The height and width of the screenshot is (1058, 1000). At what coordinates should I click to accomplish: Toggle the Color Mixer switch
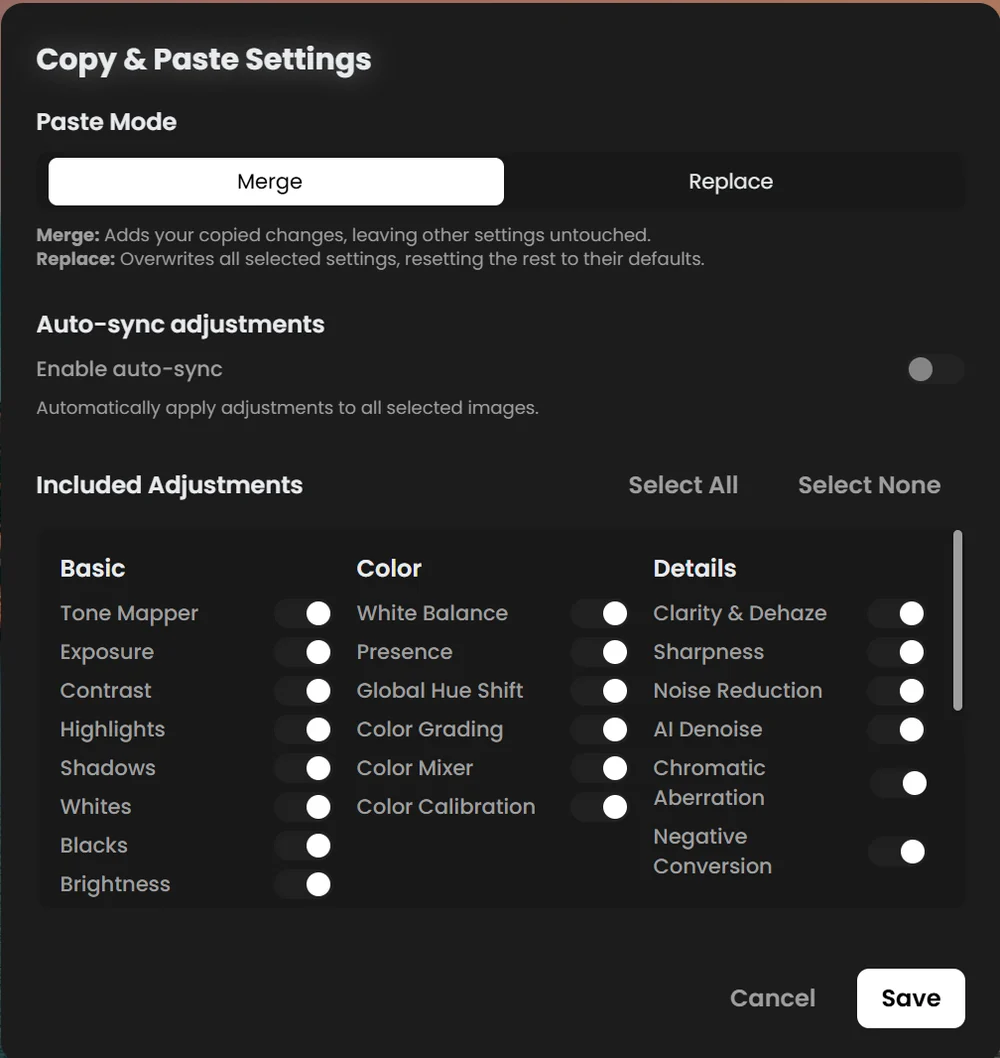pyautogui.click(x=600, y=768)
